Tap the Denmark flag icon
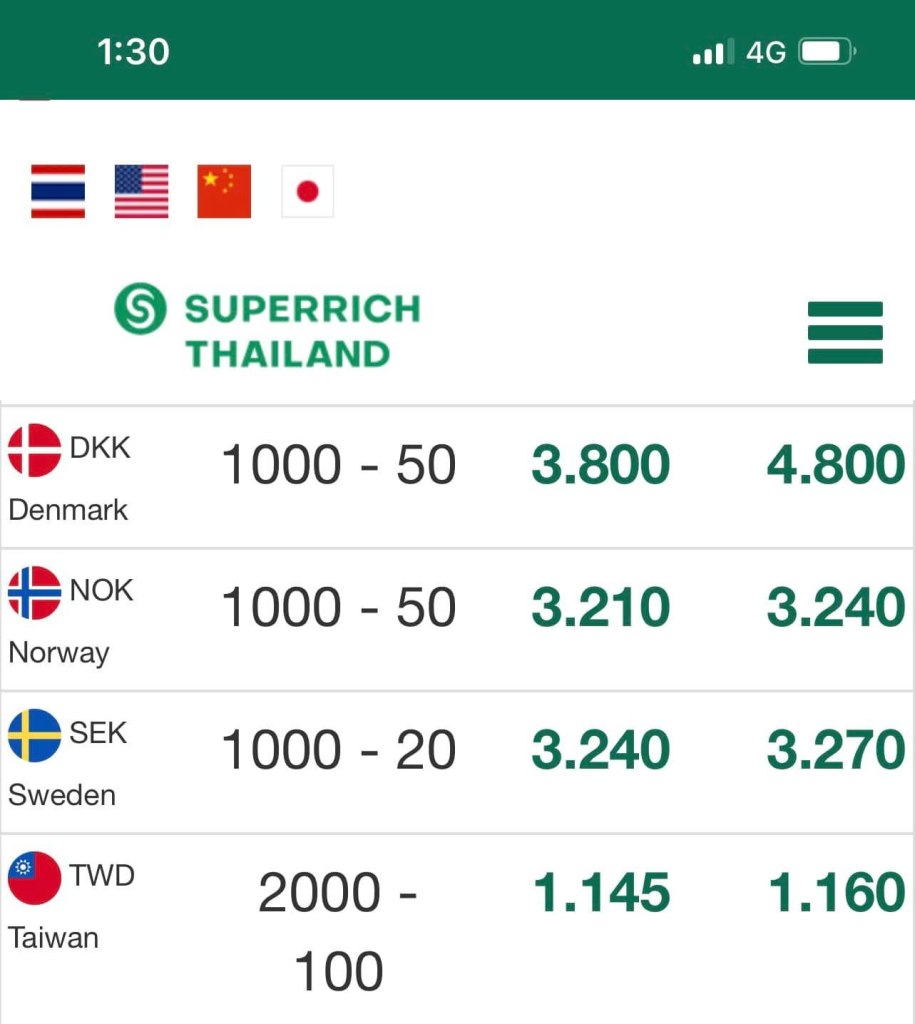Screen dimensions: 915x1024 pyautogui.click(x=34, y=450)
